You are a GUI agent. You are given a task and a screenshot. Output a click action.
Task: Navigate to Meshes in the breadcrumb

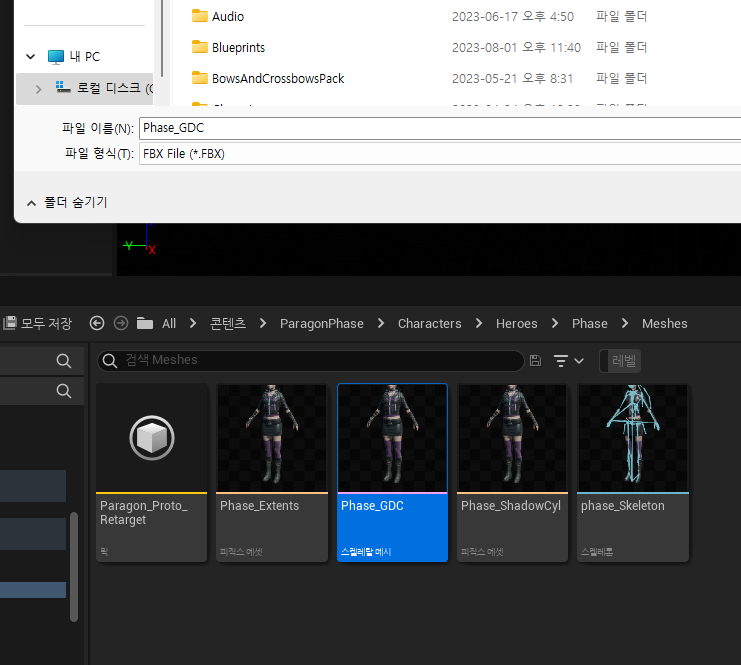pyautogui.click(x=664, y=323)
